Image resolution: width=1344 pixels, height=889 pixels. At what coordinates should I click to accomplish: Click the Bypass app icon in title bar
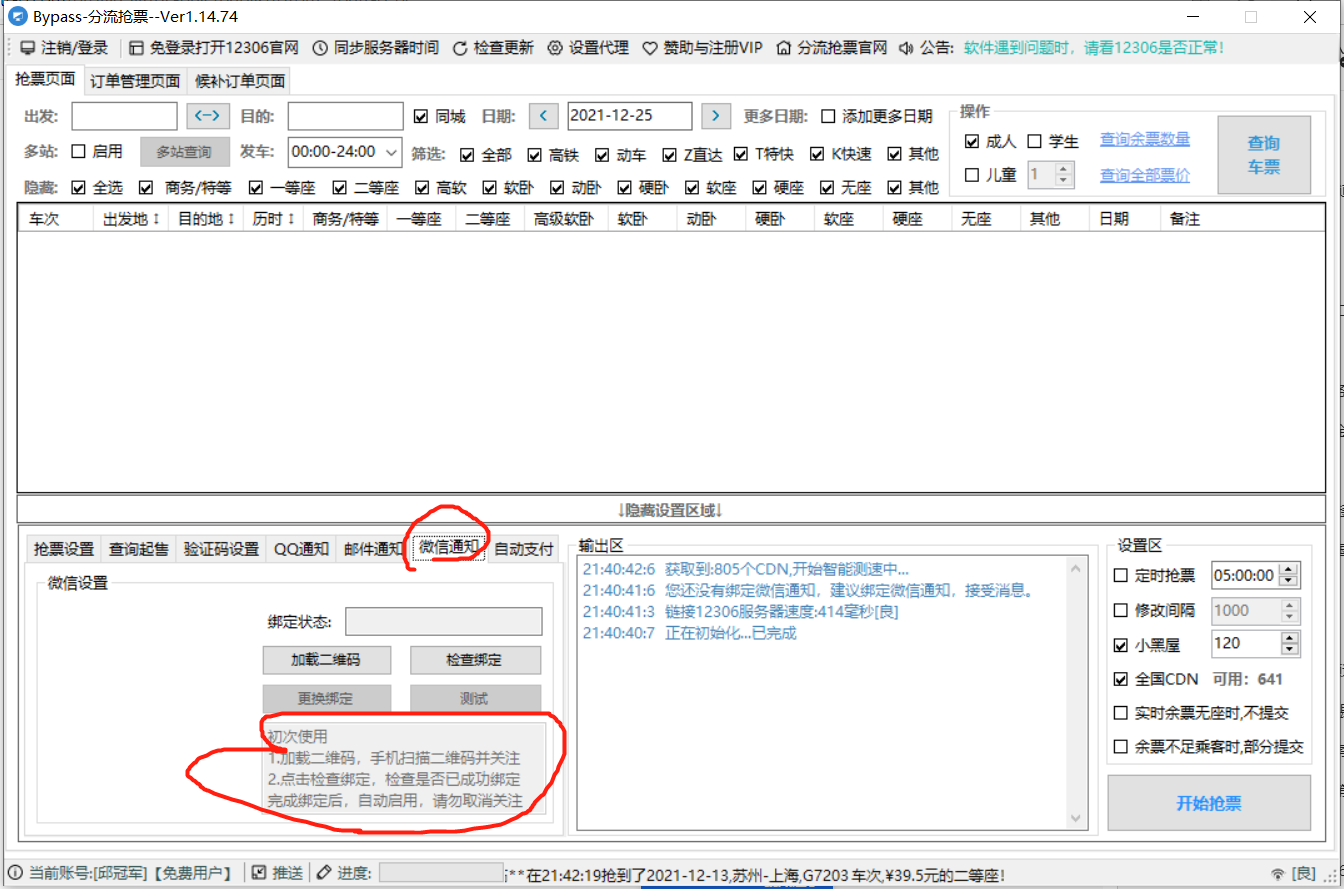click(17, 17)
